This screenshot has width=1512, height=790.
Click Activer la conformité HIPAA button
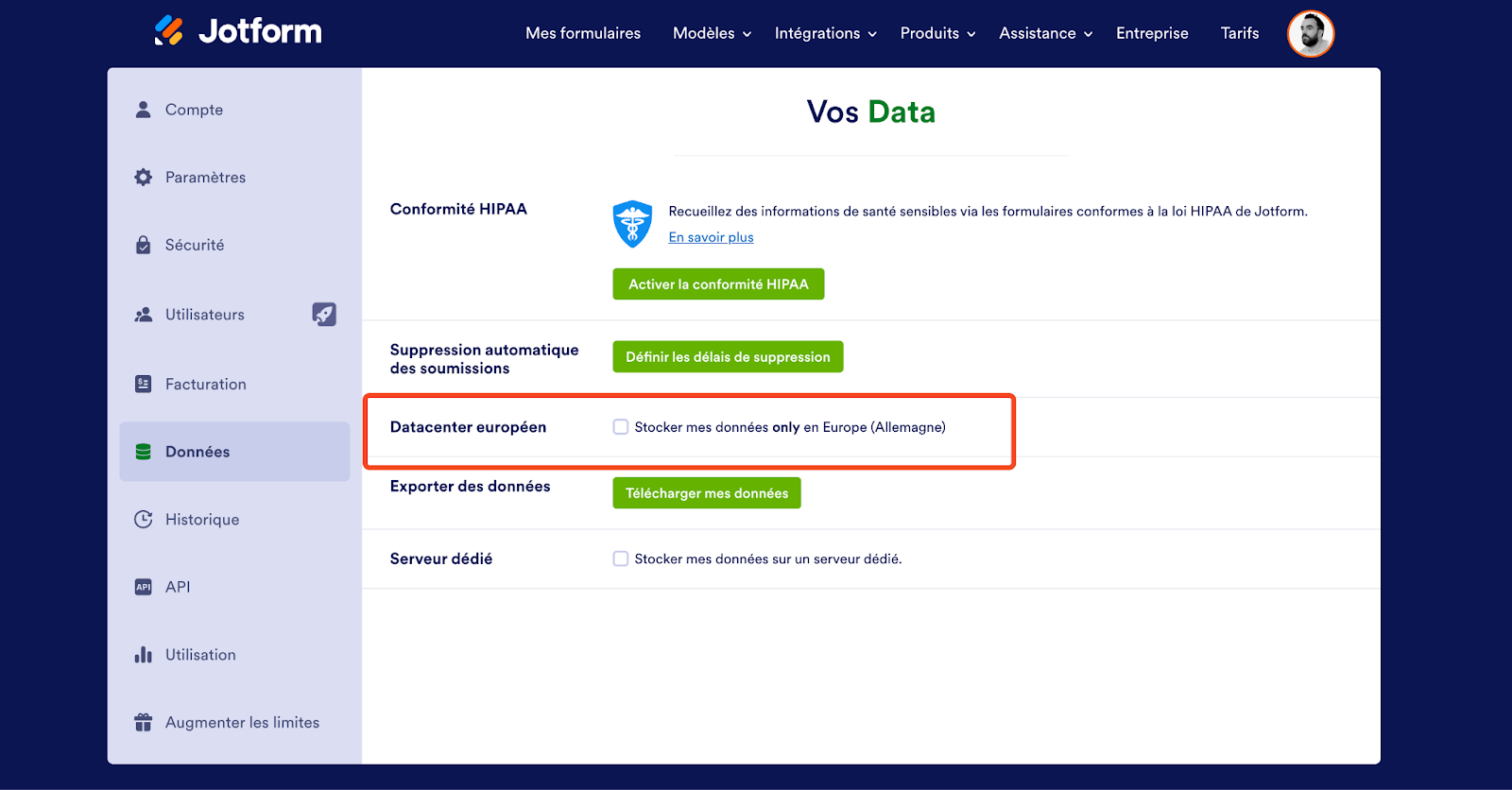point(718,284)
